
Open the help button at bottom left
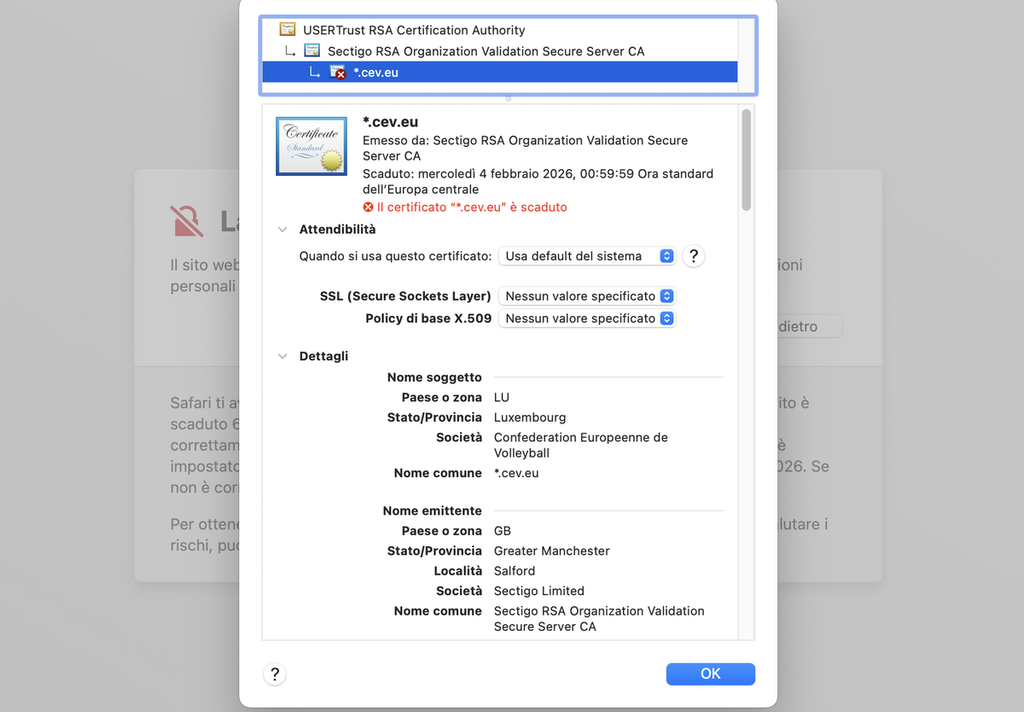275,674
